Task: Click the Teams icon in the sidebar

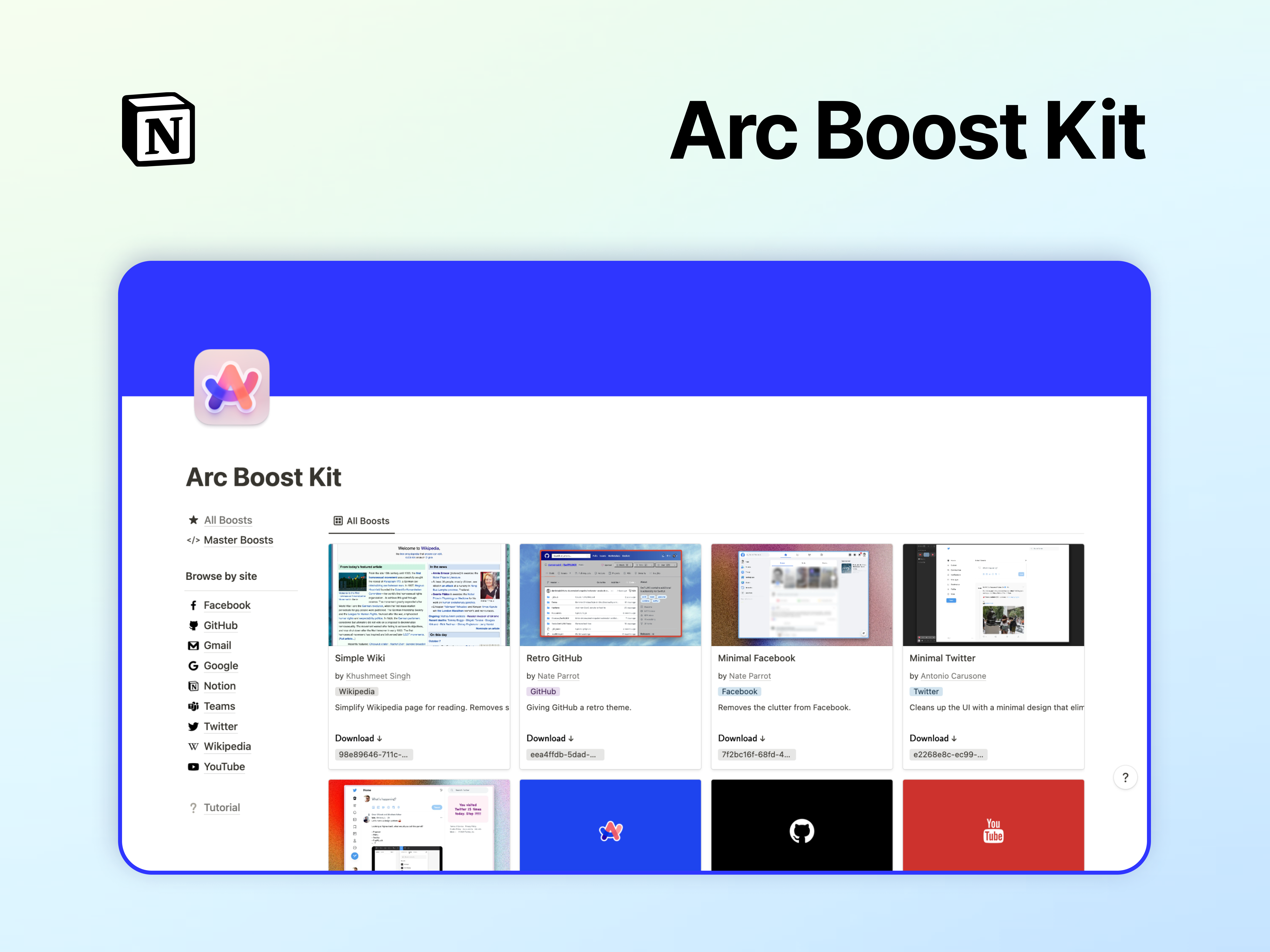Action: [193, 706]
